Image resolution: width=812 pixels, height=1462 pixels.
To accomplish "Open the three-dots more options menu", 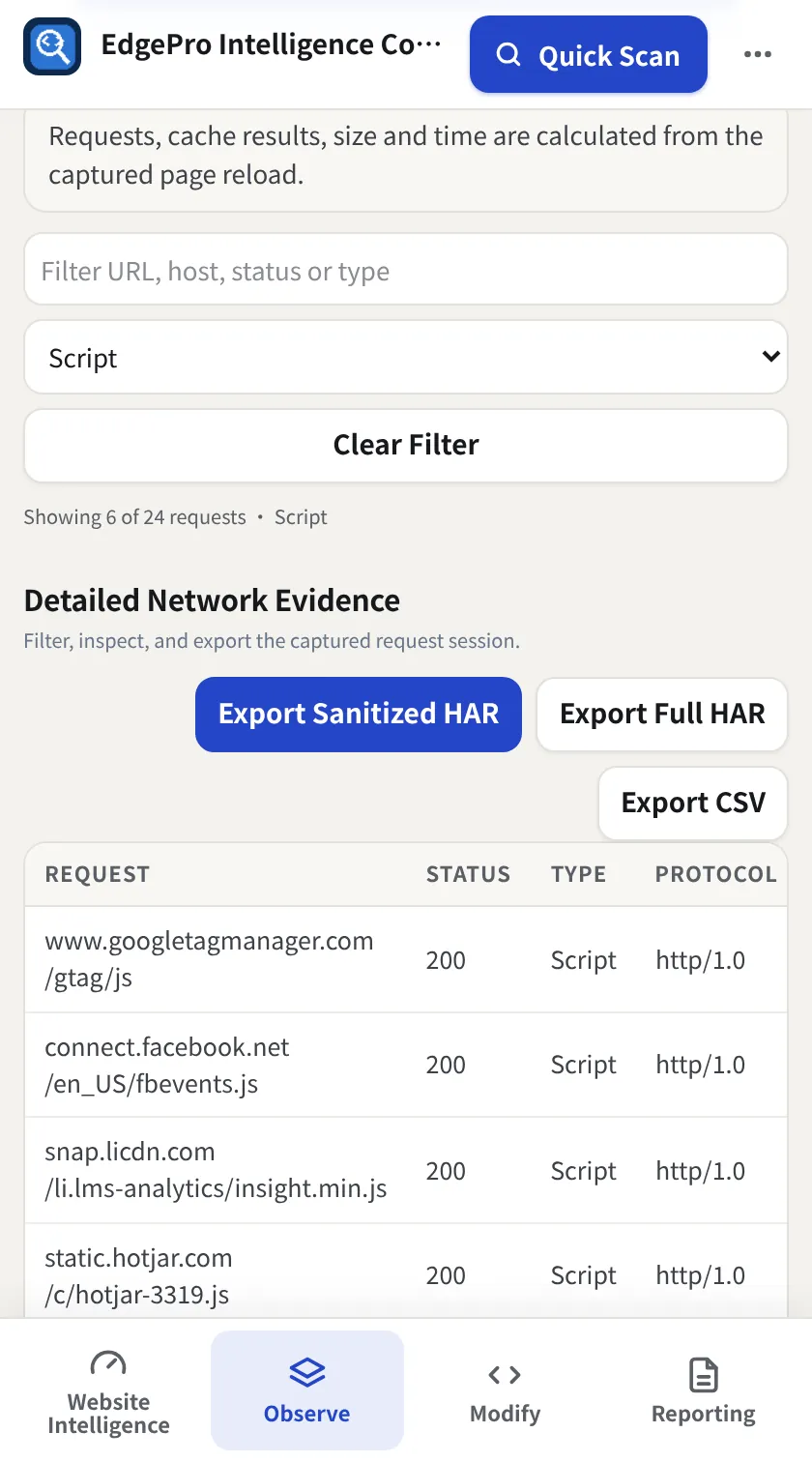I will (x=758, y=54).
